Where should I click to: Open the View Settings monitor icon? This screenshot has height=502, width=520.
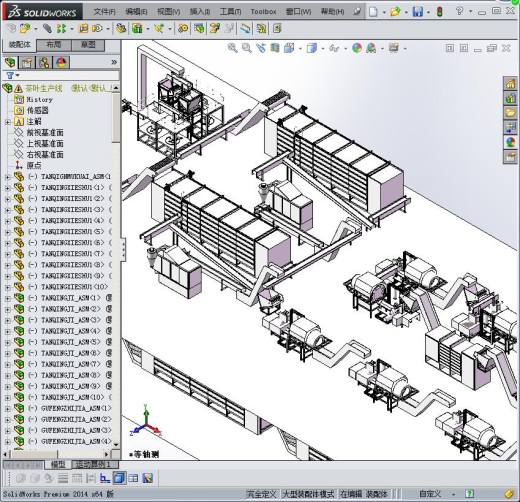pos(394,48)
